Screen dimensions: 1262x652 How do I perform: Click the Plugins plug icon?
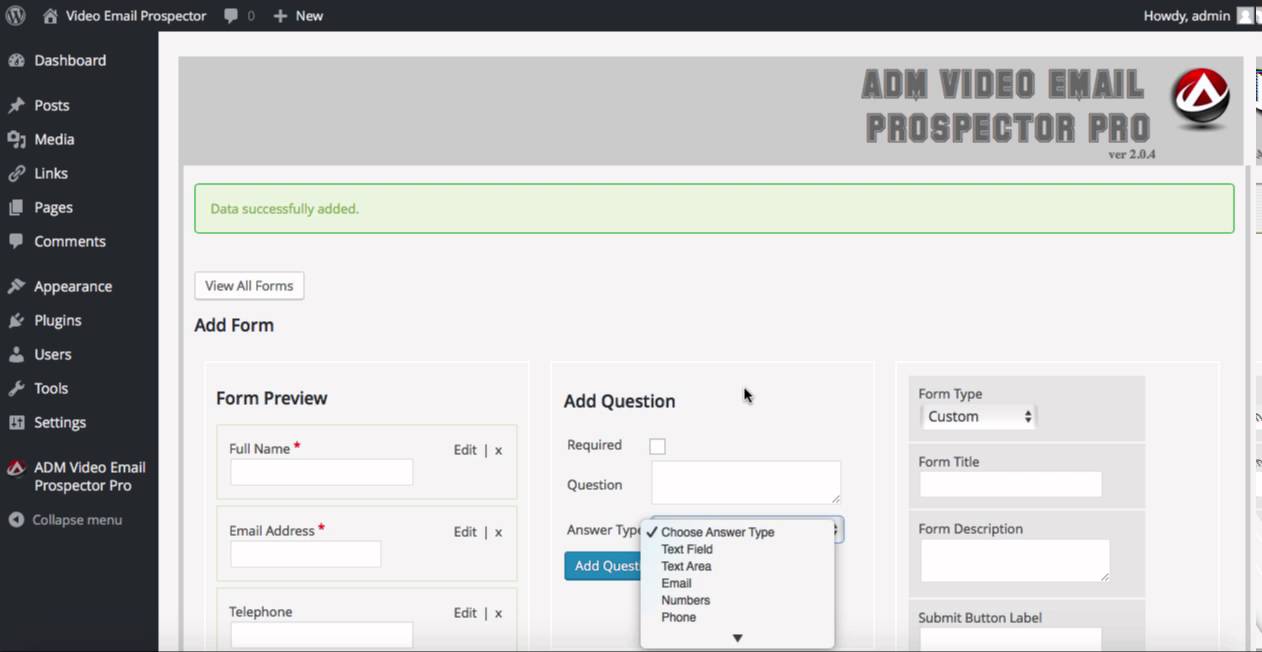(x=16, y=320)
